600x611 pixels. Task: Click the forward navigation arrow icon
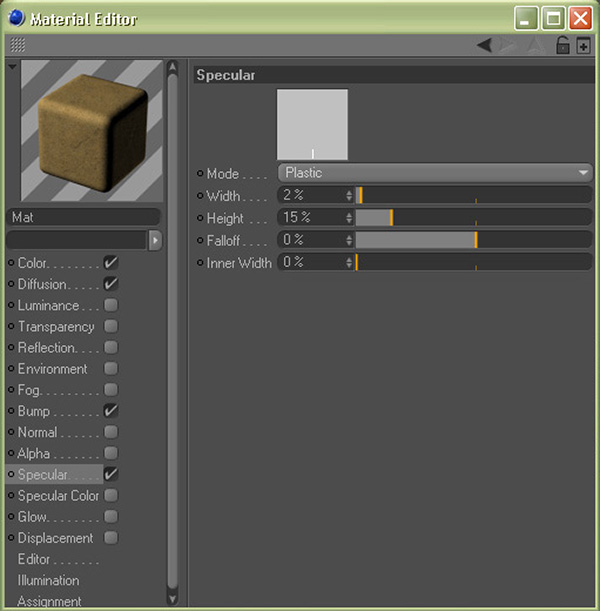pyautogui.click(x=509, y=45)
